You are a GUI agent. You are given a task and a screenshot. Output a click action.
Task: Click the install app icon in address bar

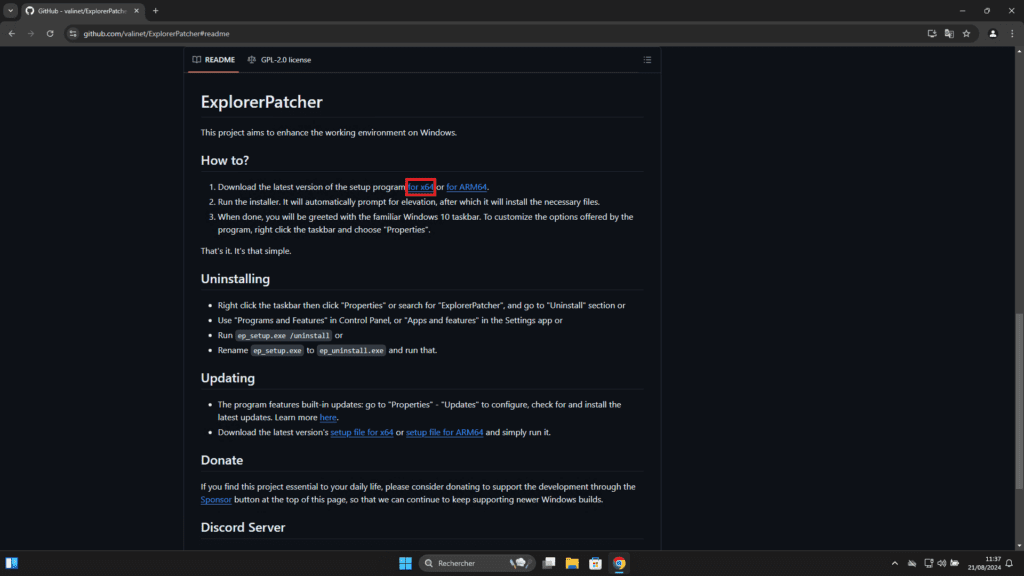click(x=932, y=33)
